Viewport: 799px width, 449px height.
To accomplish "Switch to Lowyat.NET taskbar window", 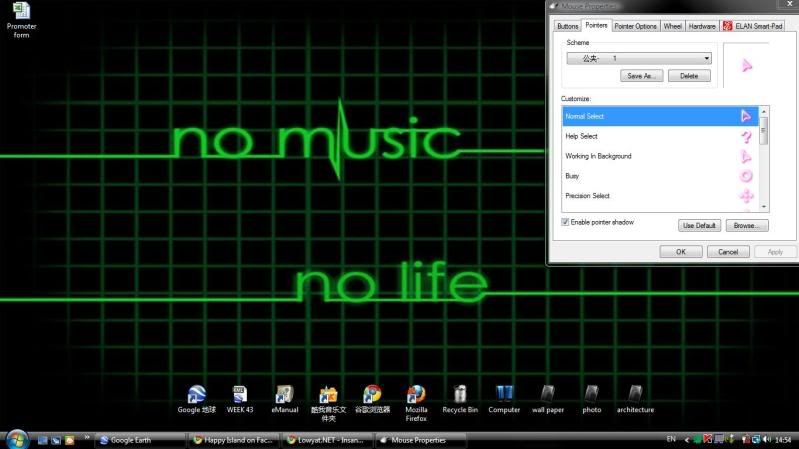I will (x=328, y=440).
